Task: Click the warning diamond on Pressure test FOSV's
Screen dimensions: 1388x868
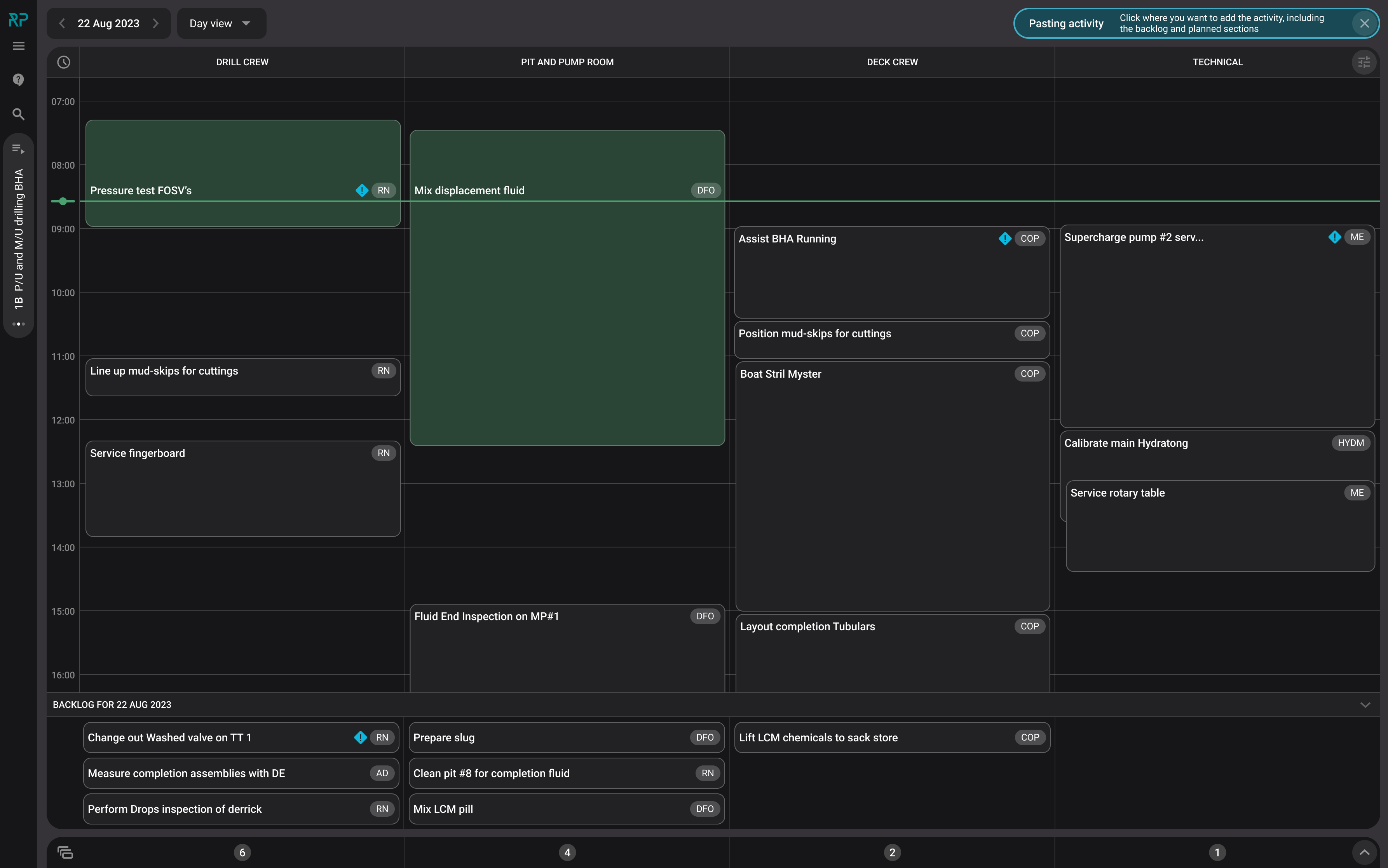Action: 362,190
